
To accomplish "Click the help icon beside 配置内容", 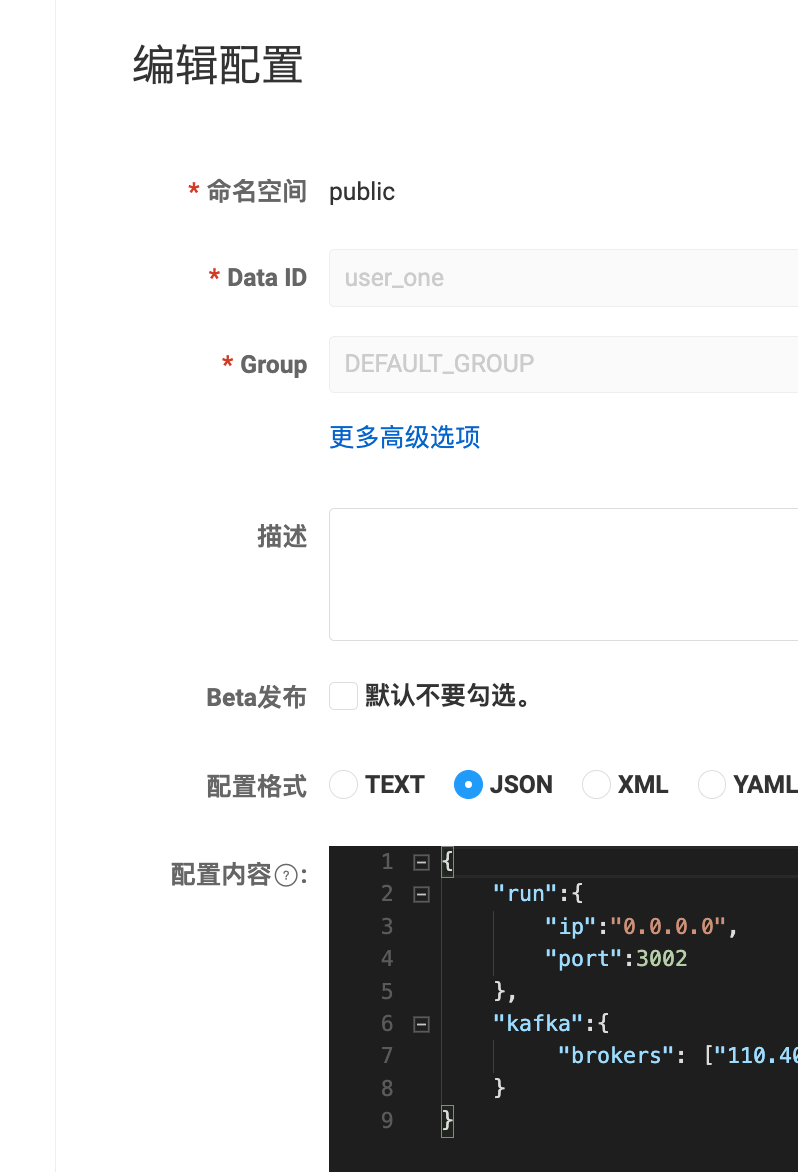I will pos(286,875).
